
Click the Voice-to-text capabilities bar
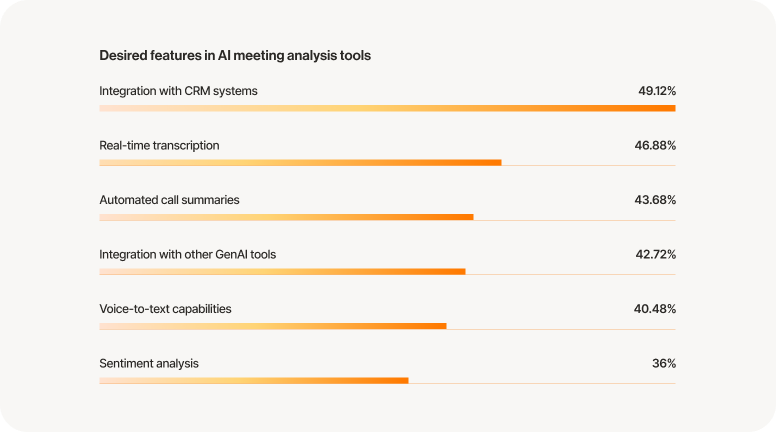coord(272,326)
